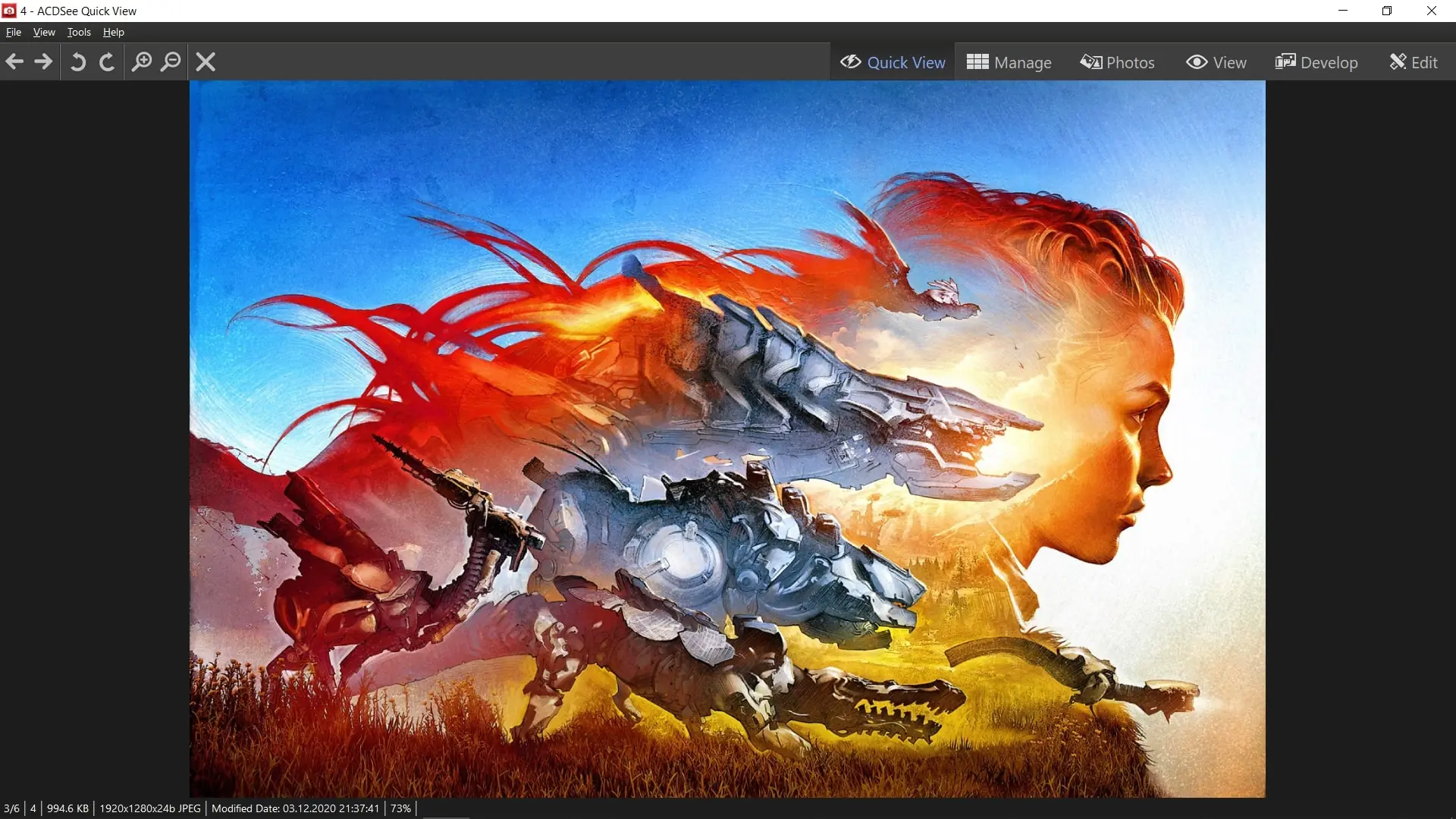Rotate image counterclockwise
The width and height of the screenshot is (1456, 819).
(x=77, y=61)
